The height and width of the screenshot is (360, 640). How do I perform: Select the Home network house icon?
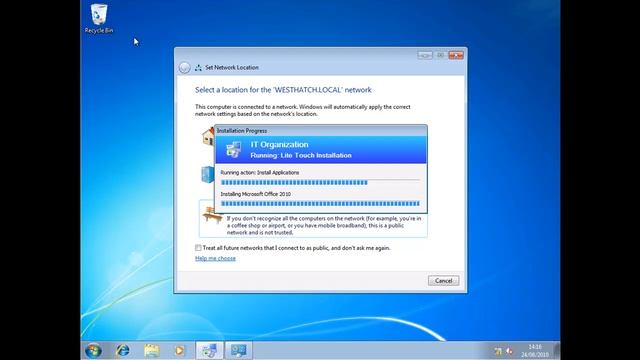pyautogui.click(x=208, y=136)
